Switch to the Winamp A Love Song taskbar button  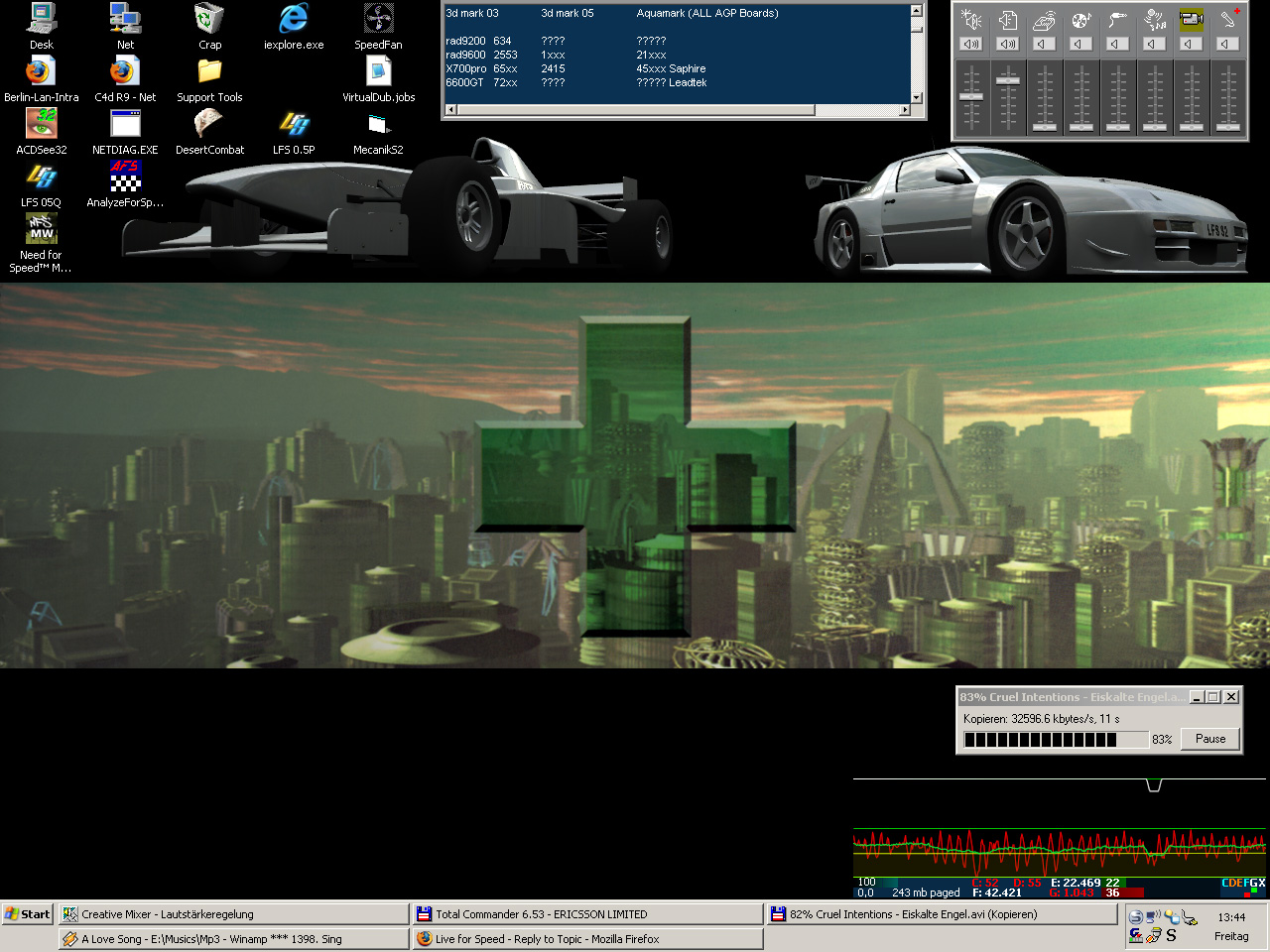(x=233, y=939)
